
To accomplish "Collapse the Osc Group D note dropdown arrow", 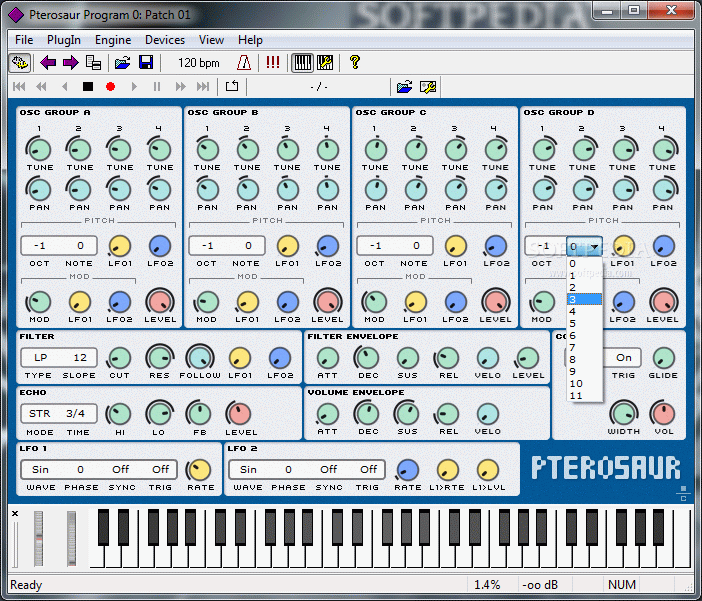I will point(595,247).
